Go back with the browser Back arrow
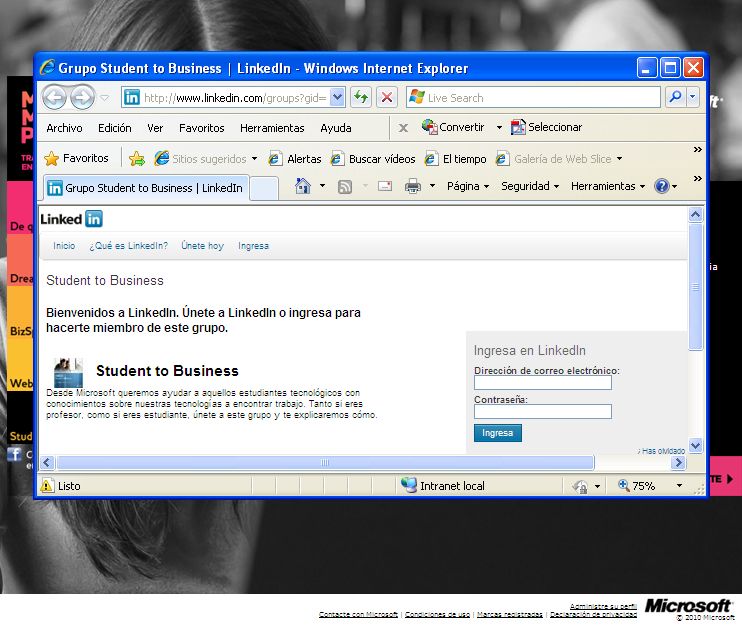 (54, 98)
